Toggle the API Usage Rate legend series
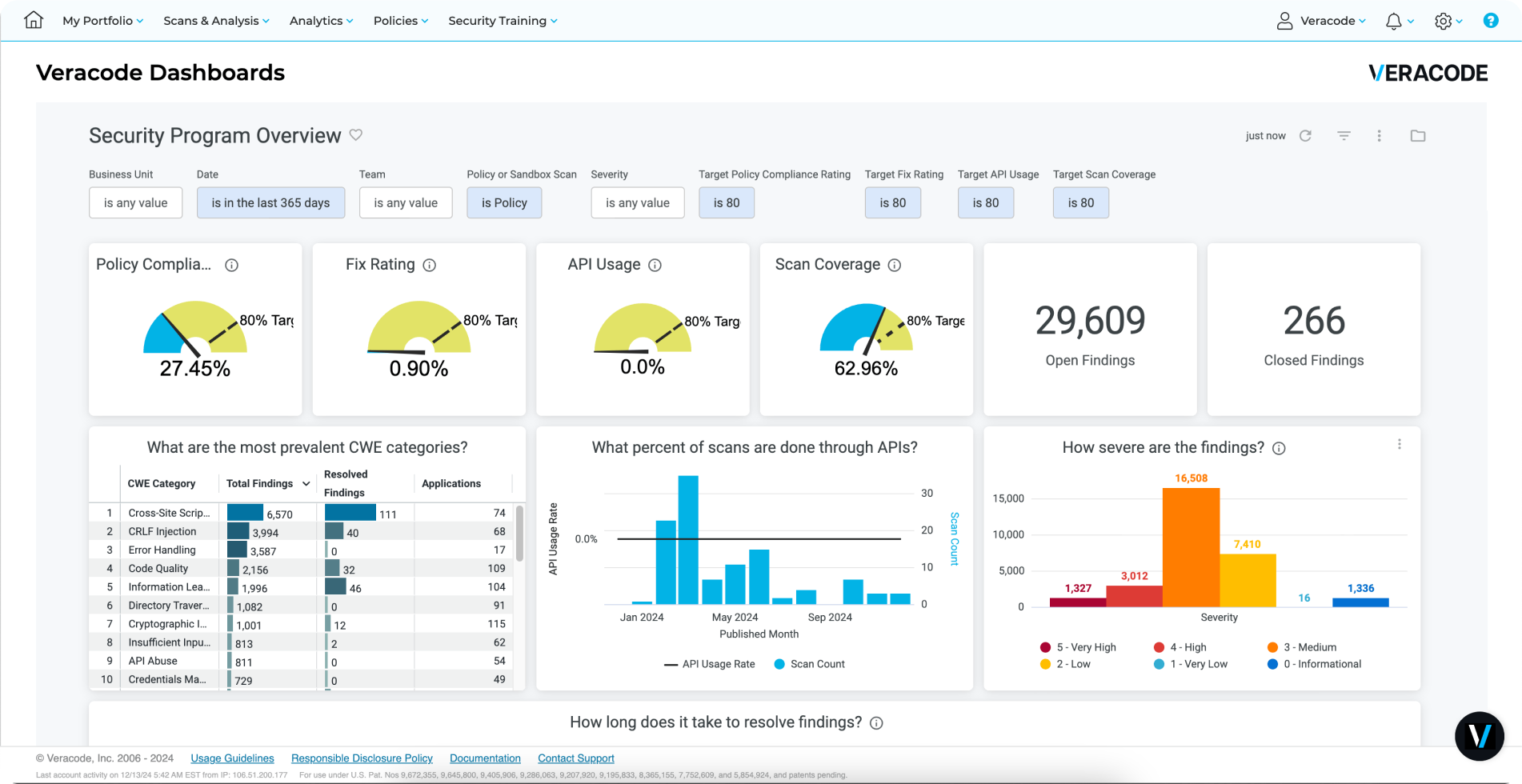This screenshot has height=784, width=1522. (710, 664)
